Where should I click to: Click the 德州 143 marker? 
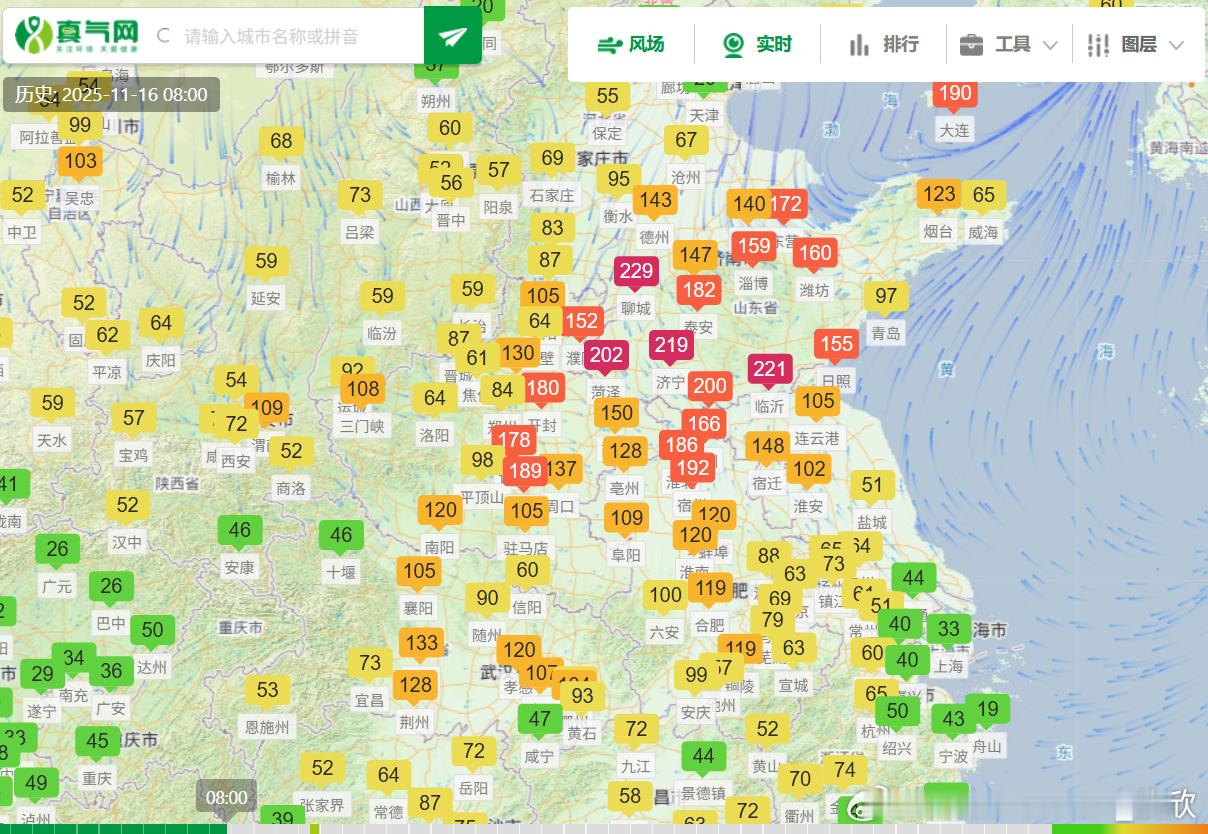[655, 202]
